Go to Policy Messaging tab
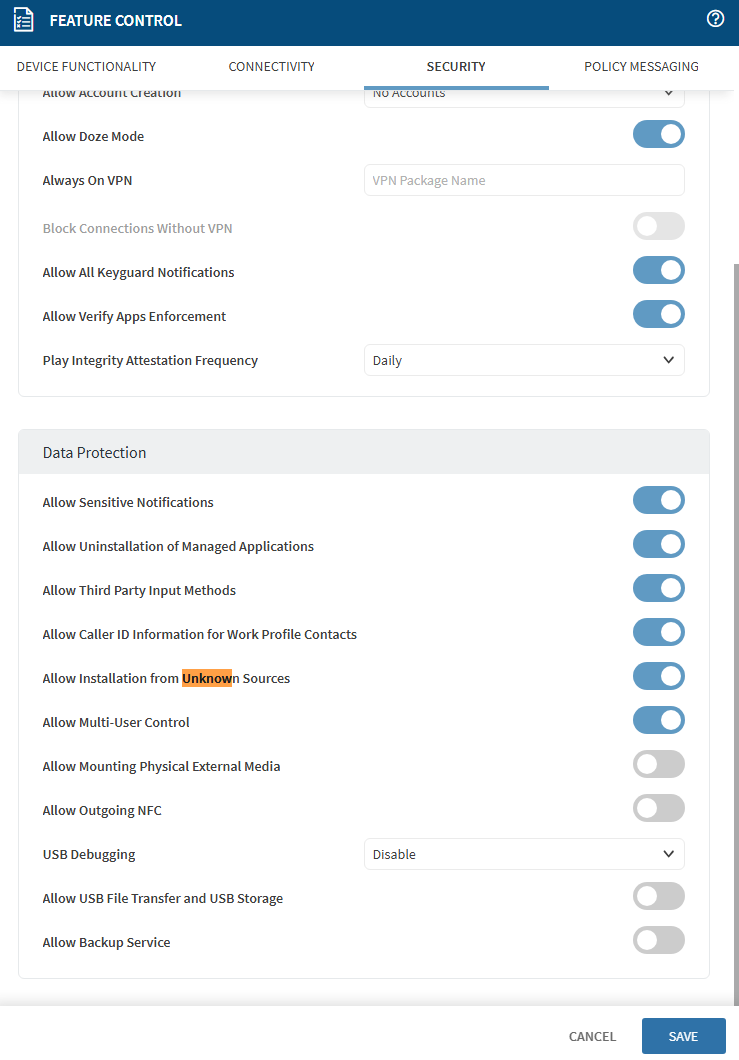The image size is (739, 1060). [641, 67]
